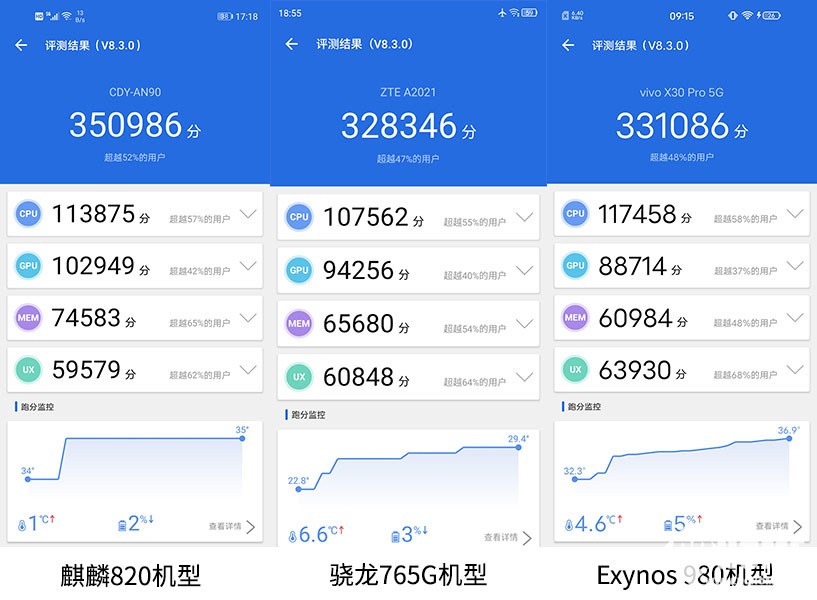Image resolution: width=817 pixels, height=600 pixels.
Task: Tap the battery status icon next to 17:18
Action: 225,17
